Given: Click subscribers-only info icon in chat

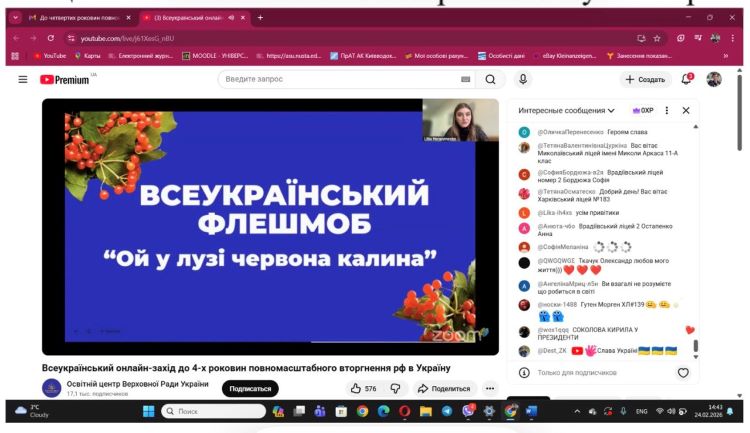Looking at the screenshot, I should (524, 372).
